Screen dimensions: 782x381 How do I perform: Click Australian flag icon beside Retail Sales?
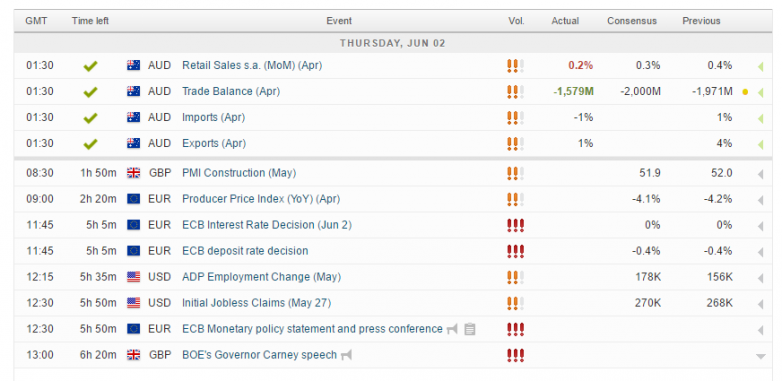coord(133,65)
